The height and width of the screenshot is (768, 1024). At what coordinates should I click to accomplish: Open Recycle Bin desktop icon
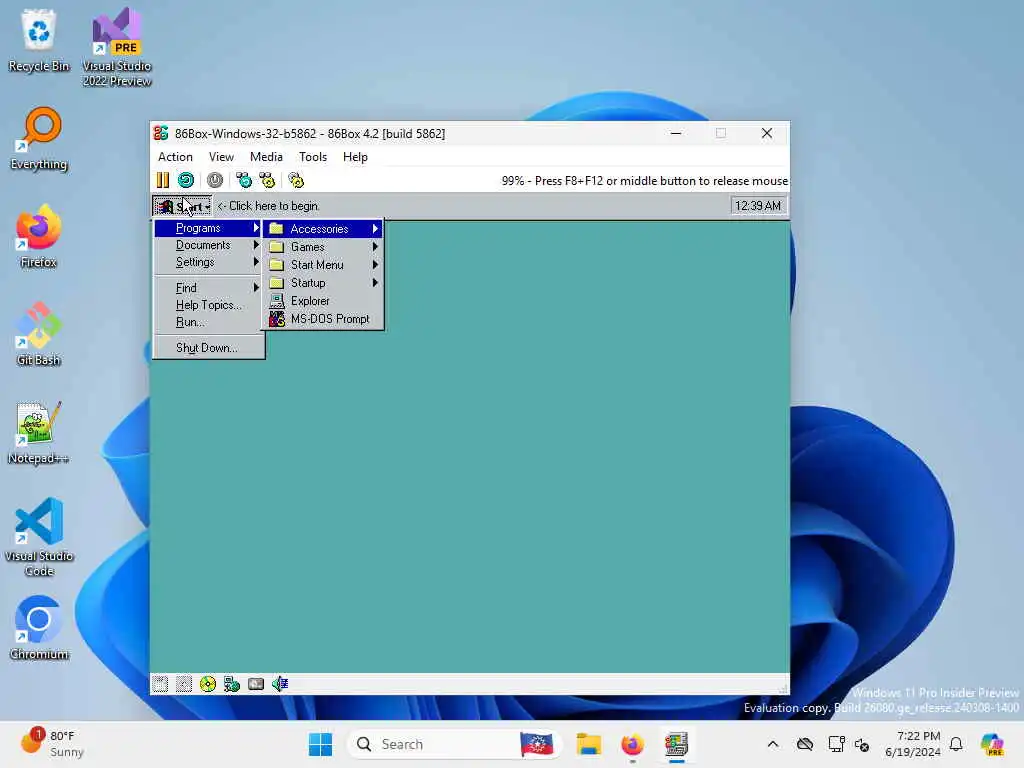tap(39, 40)
